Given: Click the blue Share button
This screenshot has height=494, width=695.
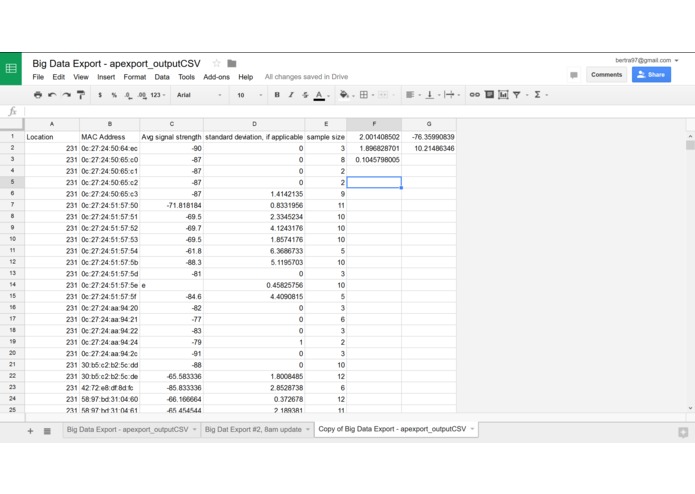Looking at the screenshot, I should point(651,74).
